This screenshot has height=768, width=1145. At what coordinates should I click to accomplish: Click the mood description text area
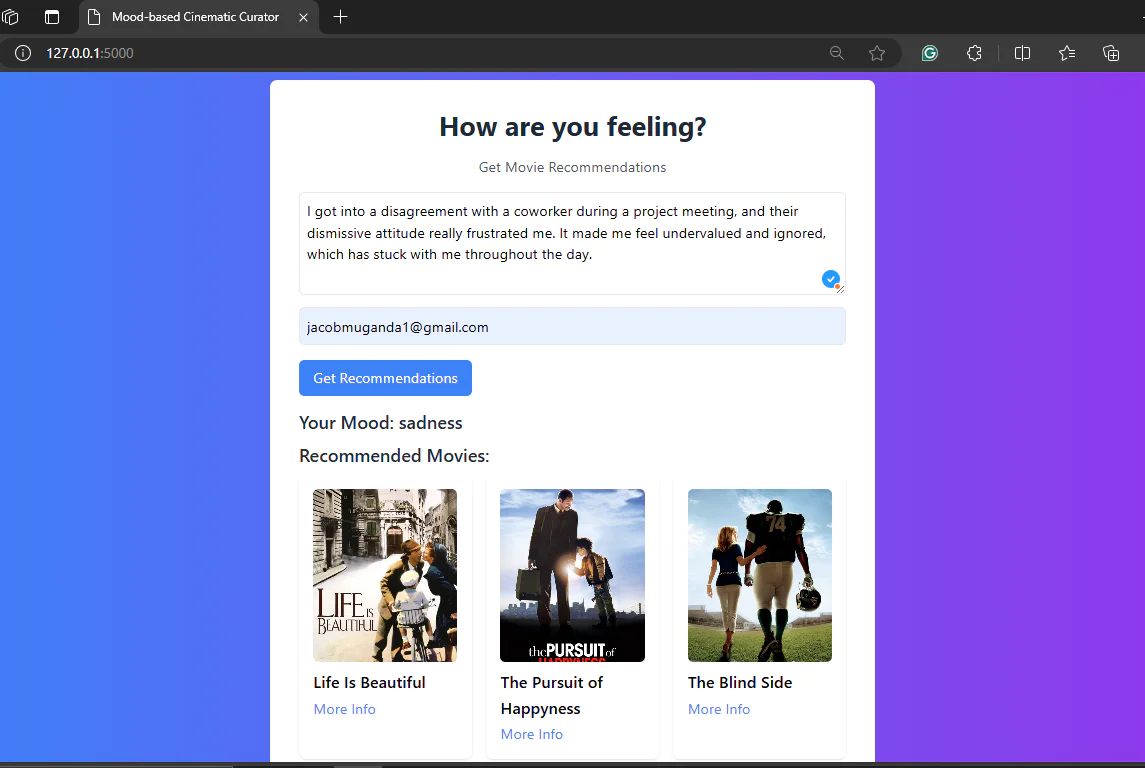pos(572,243)
